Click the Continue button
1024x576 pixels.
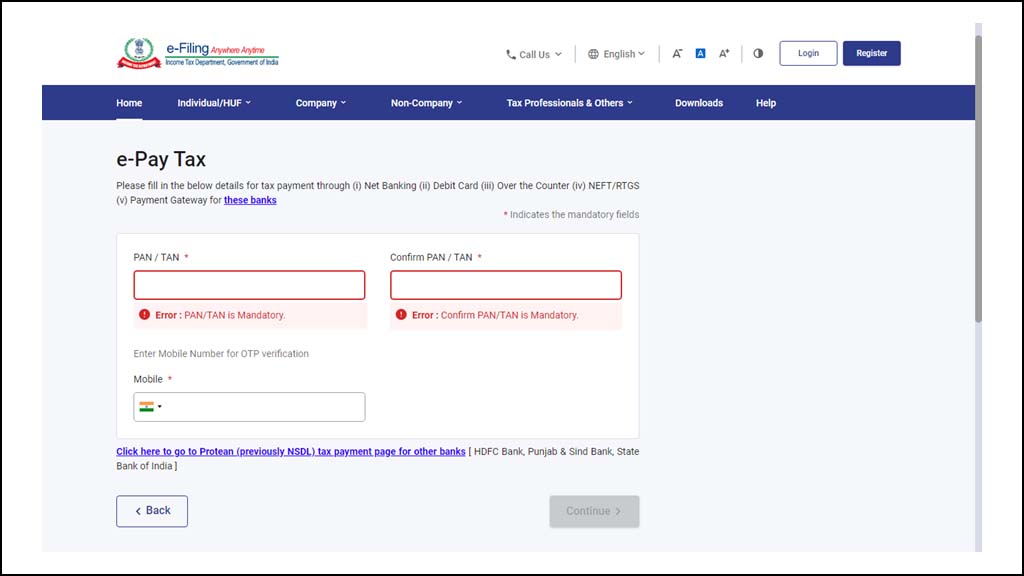(594, 511)
